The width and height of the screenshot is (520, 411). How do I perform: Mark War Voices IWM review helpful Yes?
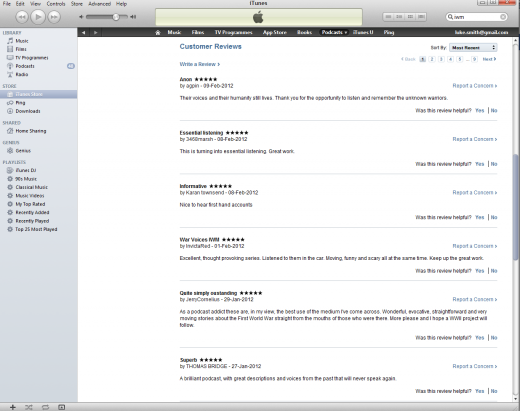coord(479,271)
